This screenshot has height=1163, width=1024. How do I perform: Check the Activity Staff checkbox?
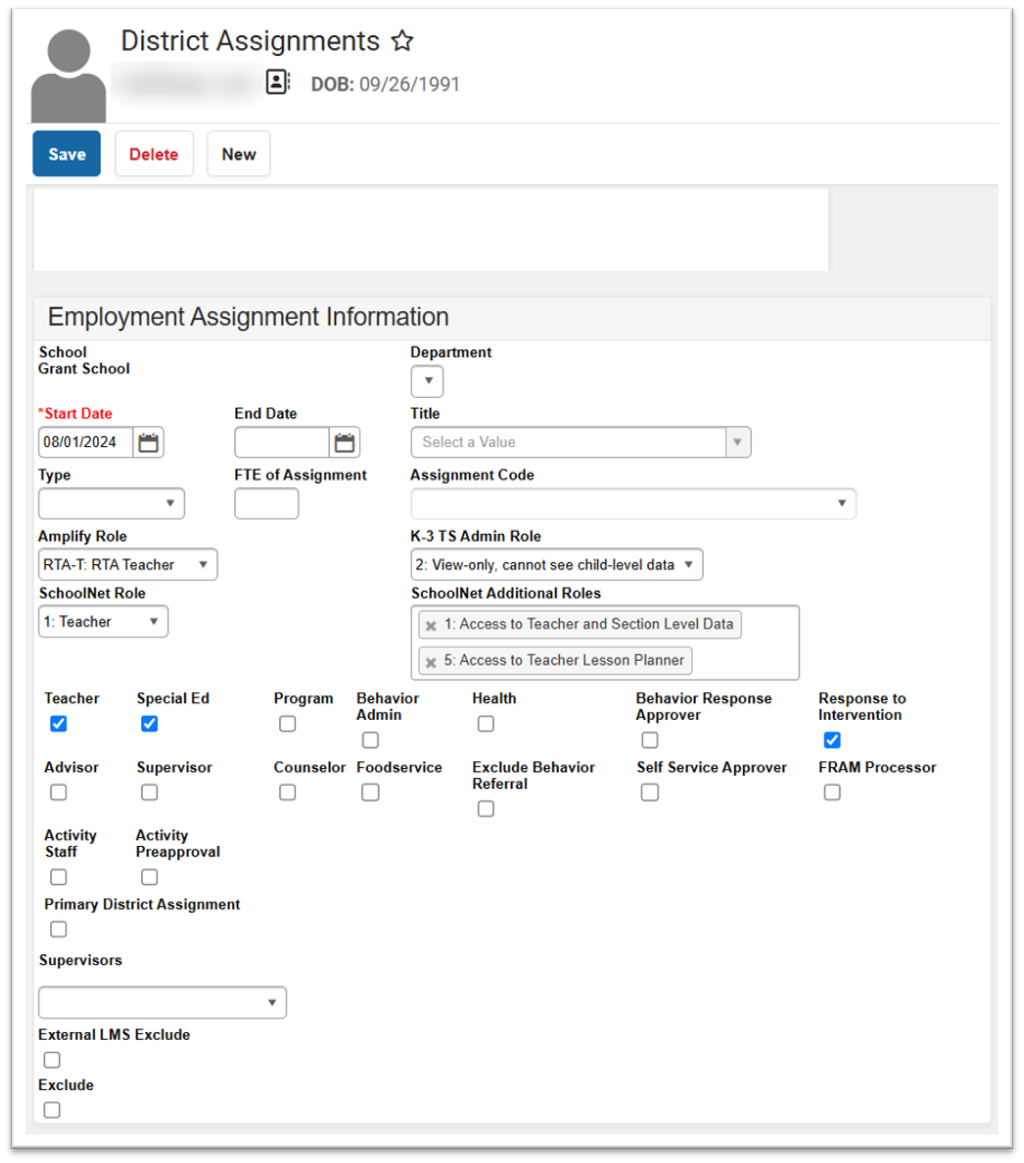click(59, 877)
